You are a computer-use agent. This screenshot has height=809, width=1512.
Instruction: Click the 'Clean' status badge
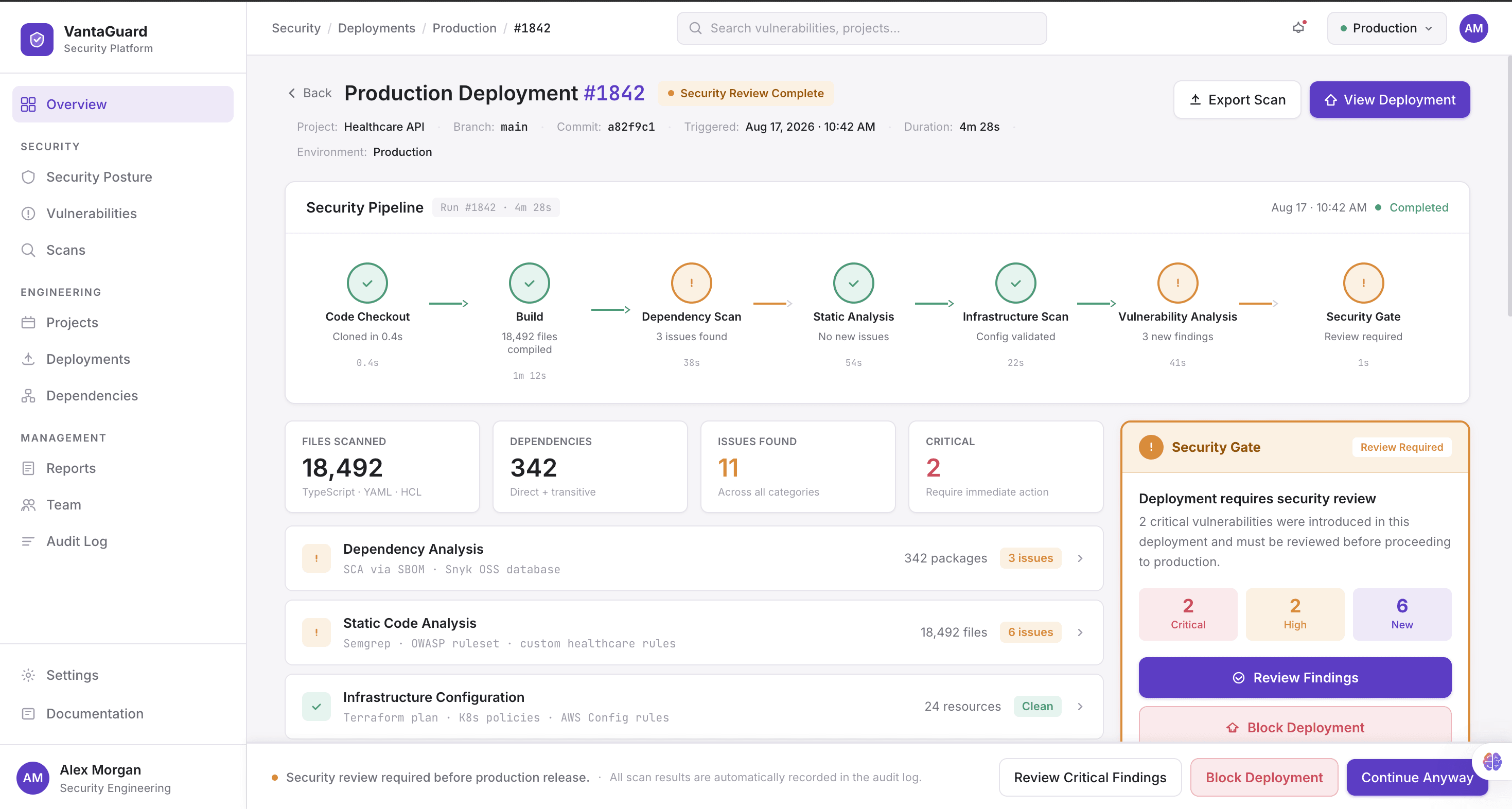click(x=1037, y=706)
